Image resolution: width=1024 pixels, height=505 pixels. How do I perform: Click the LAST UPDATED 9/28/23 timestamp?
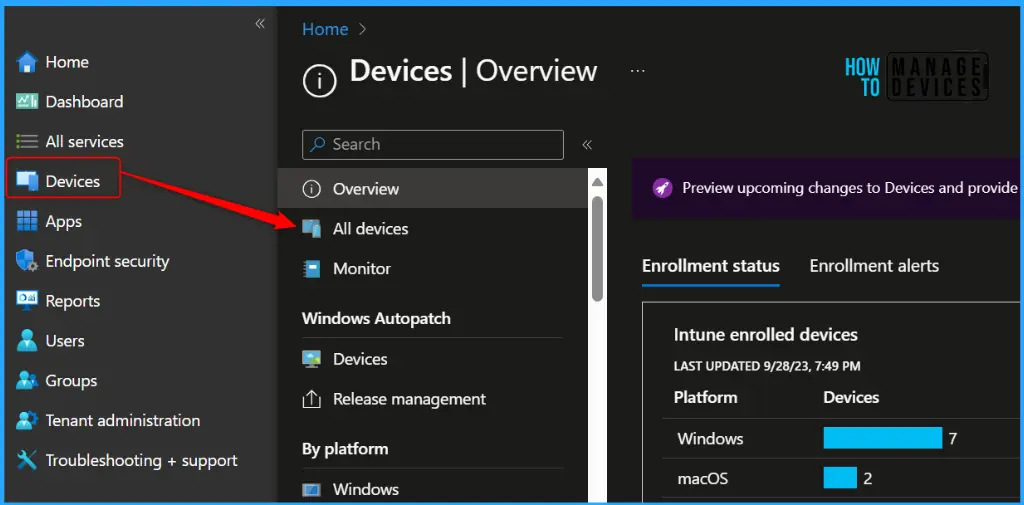click(767, 367)
